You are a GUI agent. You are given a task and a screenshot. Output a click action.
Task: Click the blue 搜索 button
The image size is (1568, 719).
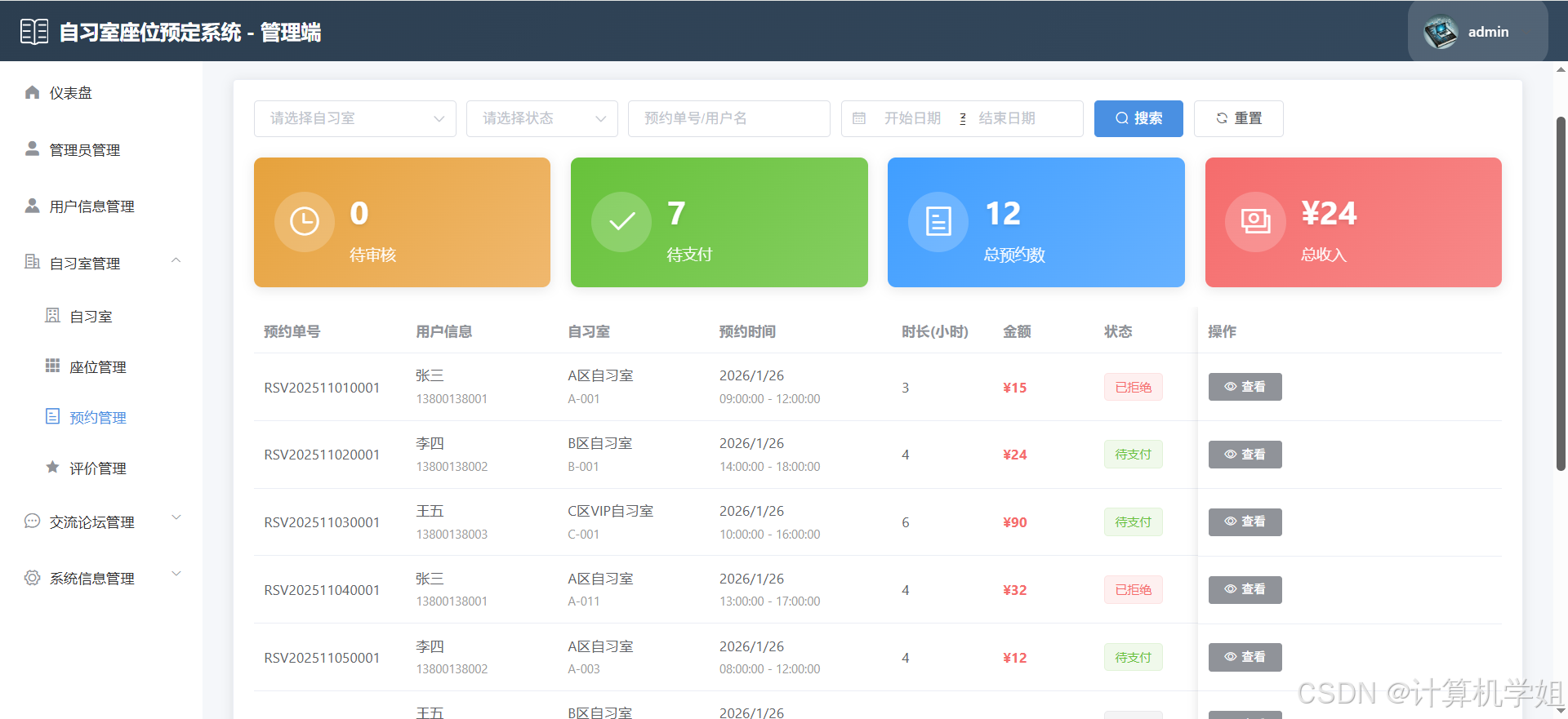click(1138, 118)
